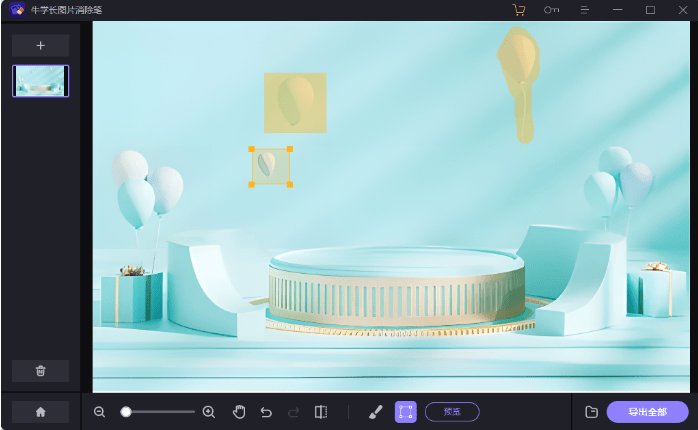Activate the rectangle selection tool
Viewport: 698px width, 430px height.
[x=405, y=412]
